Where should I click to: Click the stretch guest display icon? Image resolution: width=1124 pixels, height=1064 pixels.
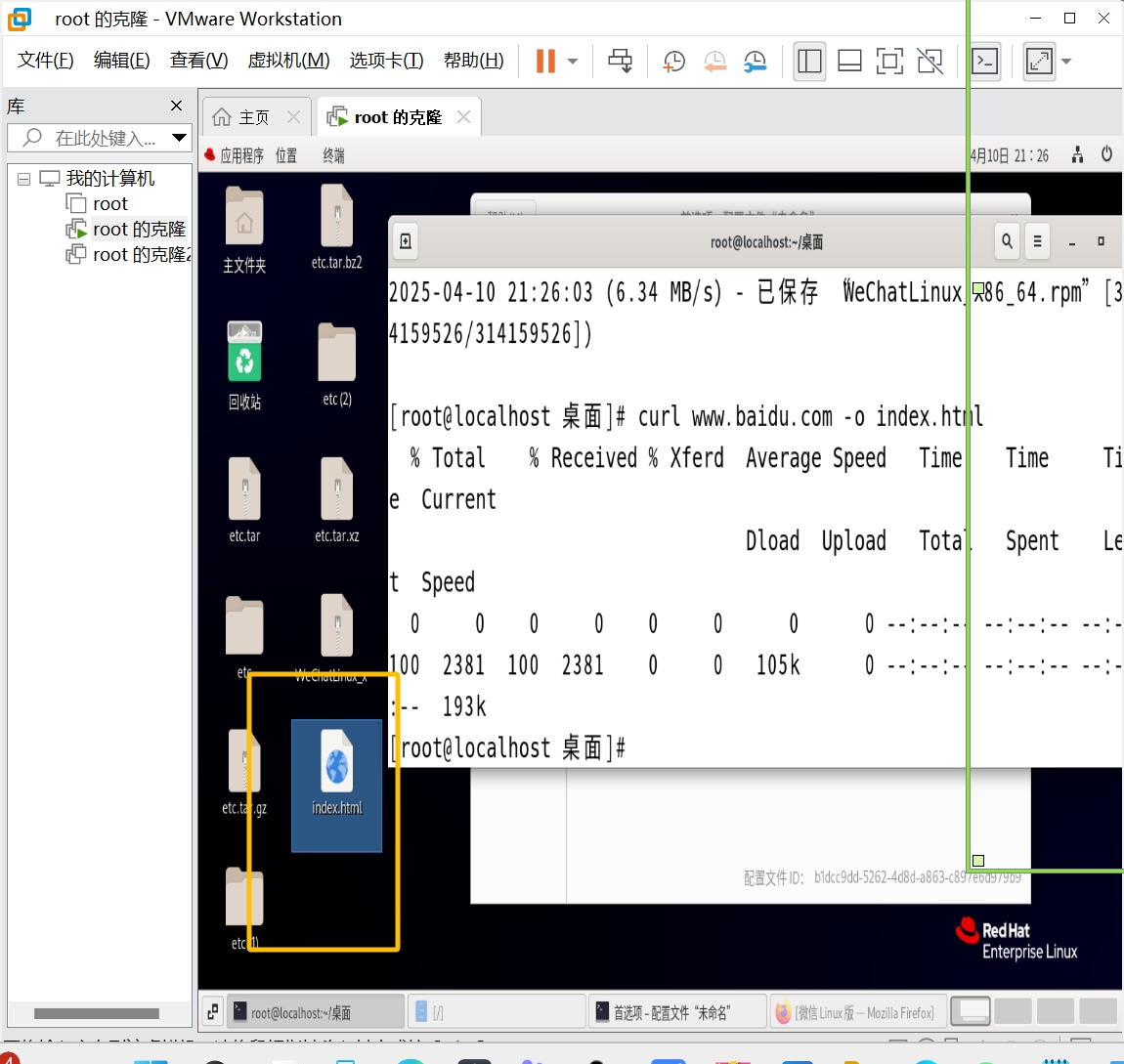[1039, 61]
